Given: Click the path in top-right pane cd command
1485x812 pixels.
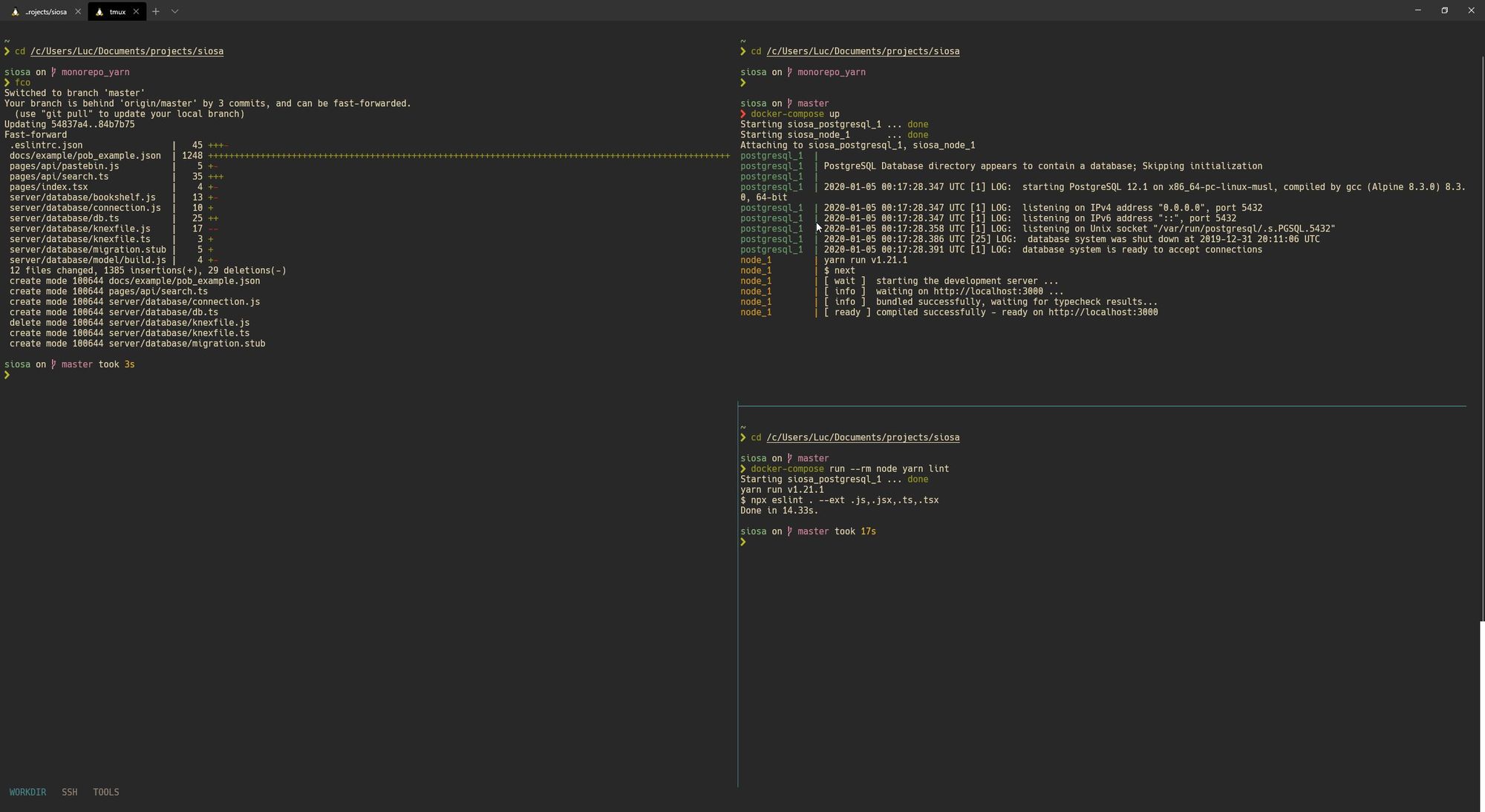Looking at the screenshot, I should click(x=863, y=51).
